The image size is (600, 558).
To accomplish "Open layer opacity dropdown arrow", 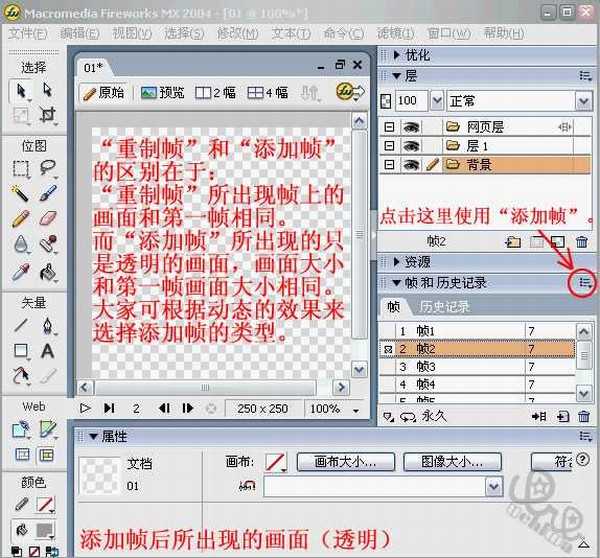I will 437,101.
